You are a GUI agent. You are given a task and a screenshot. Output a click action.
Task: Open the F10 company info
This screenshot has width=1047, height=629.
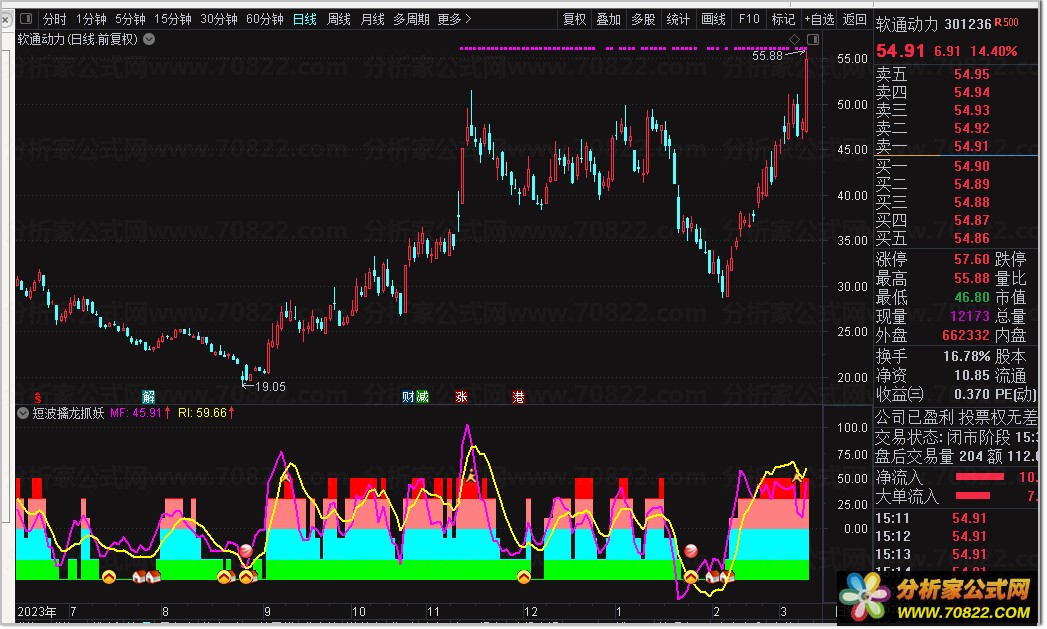[749, 19]
